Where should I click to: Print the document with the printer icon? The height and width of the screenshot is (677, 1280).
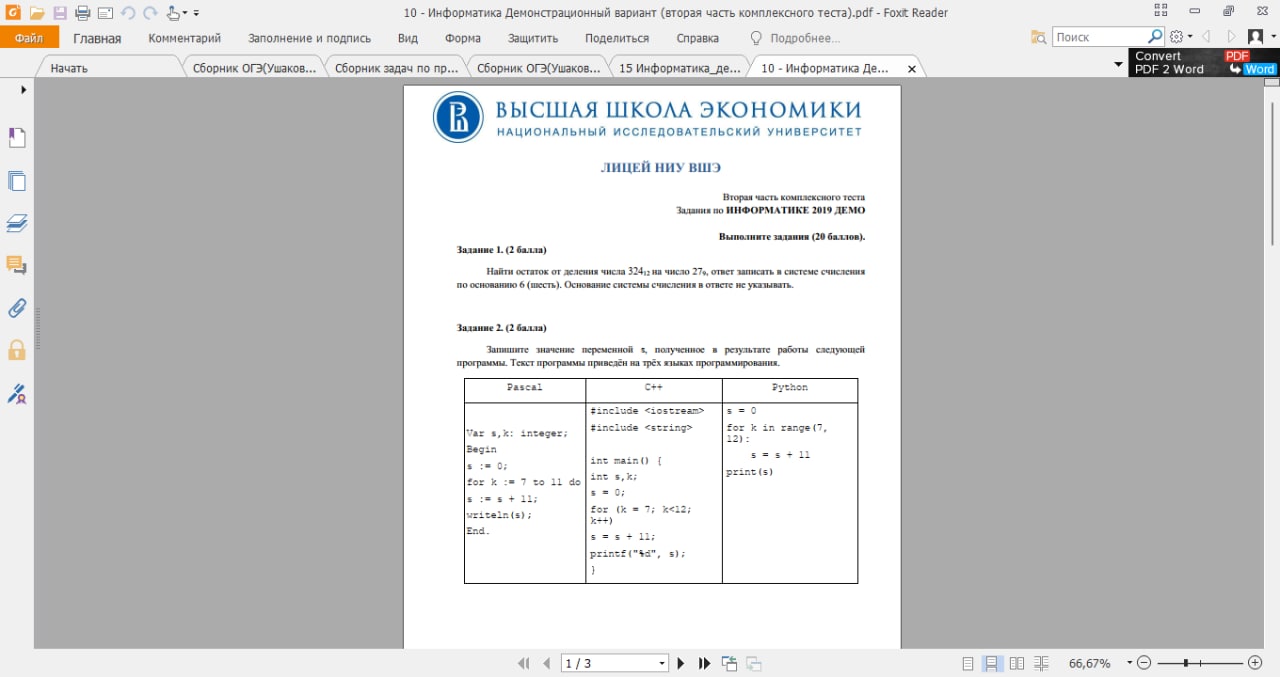(x=82, y=13)
